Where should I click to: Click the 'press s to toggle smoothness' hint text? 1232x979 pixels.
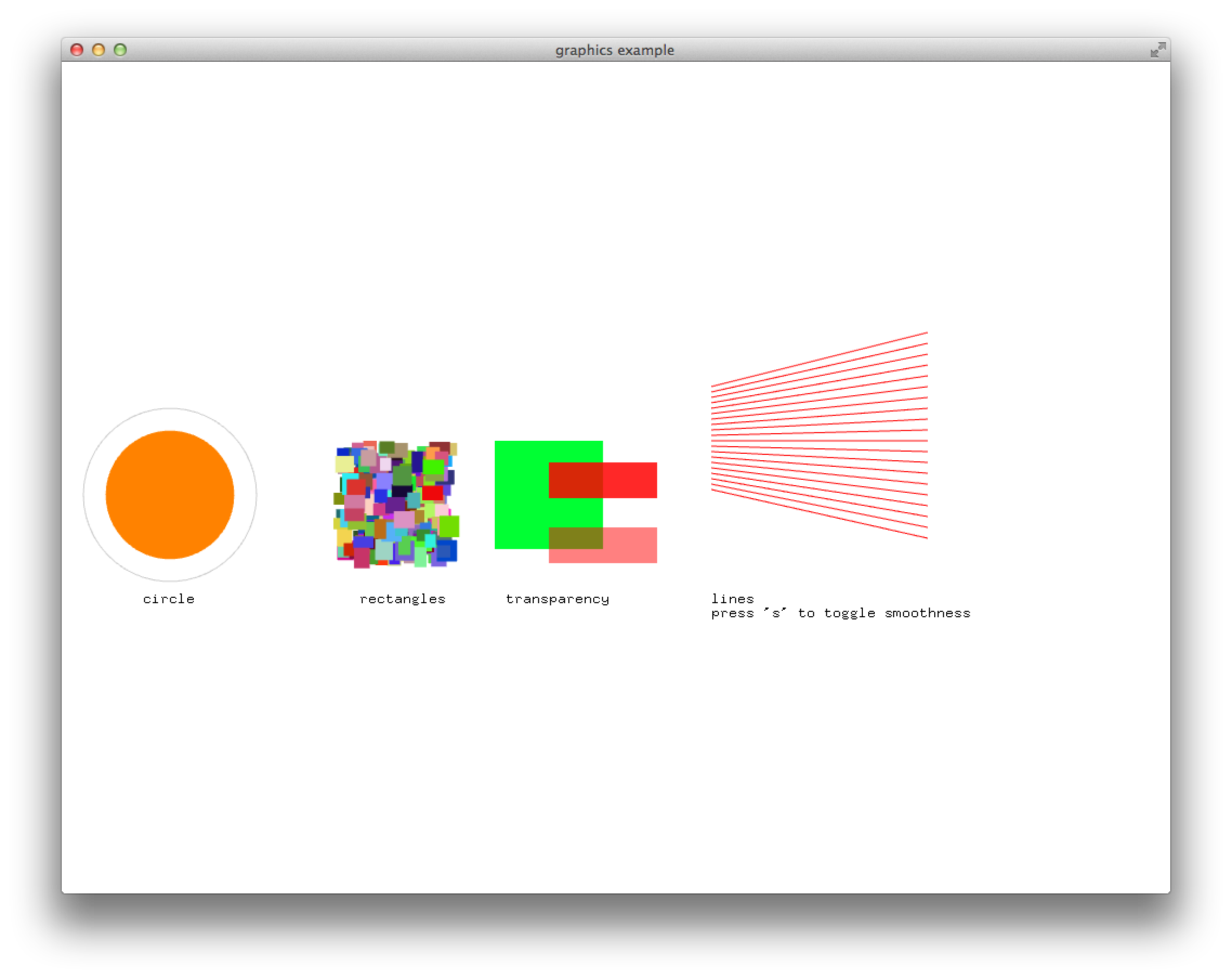click(x=840, y=613)
